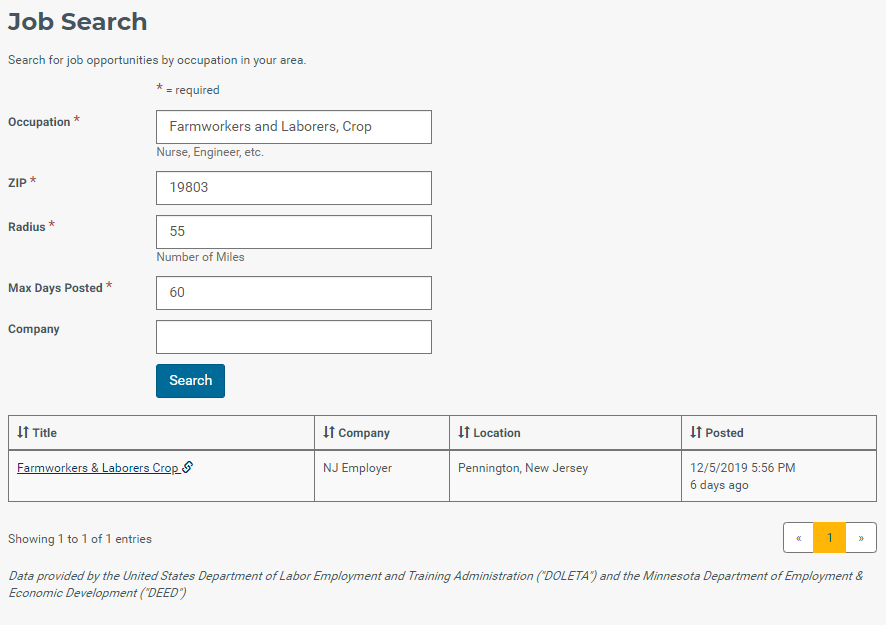
Task: Sort results by the Posted column header
Action: pos(779,433)
